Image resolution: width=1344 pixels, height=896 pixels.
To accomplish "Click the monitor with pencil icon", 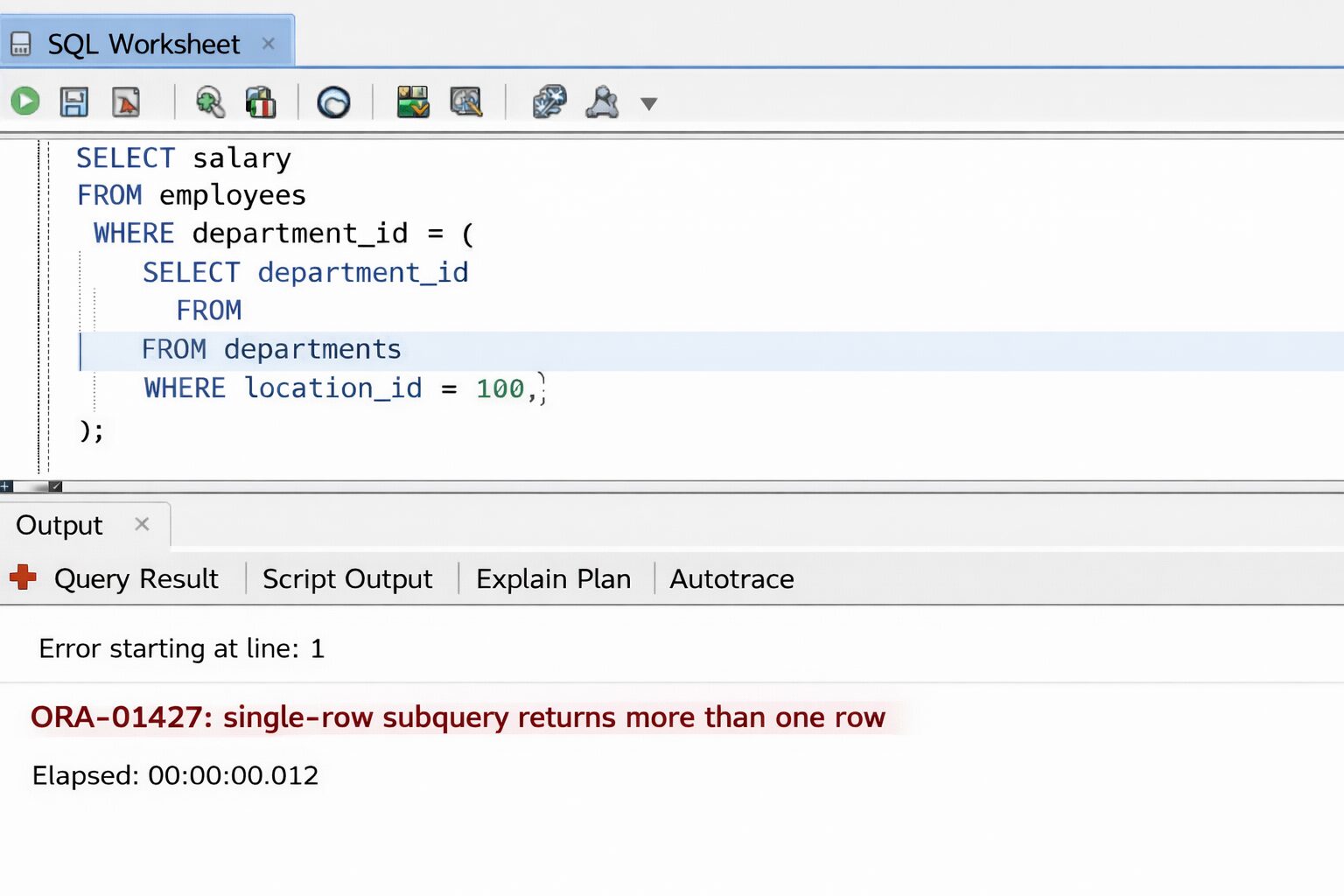I will pyautogui.click(x=465, y=102).
